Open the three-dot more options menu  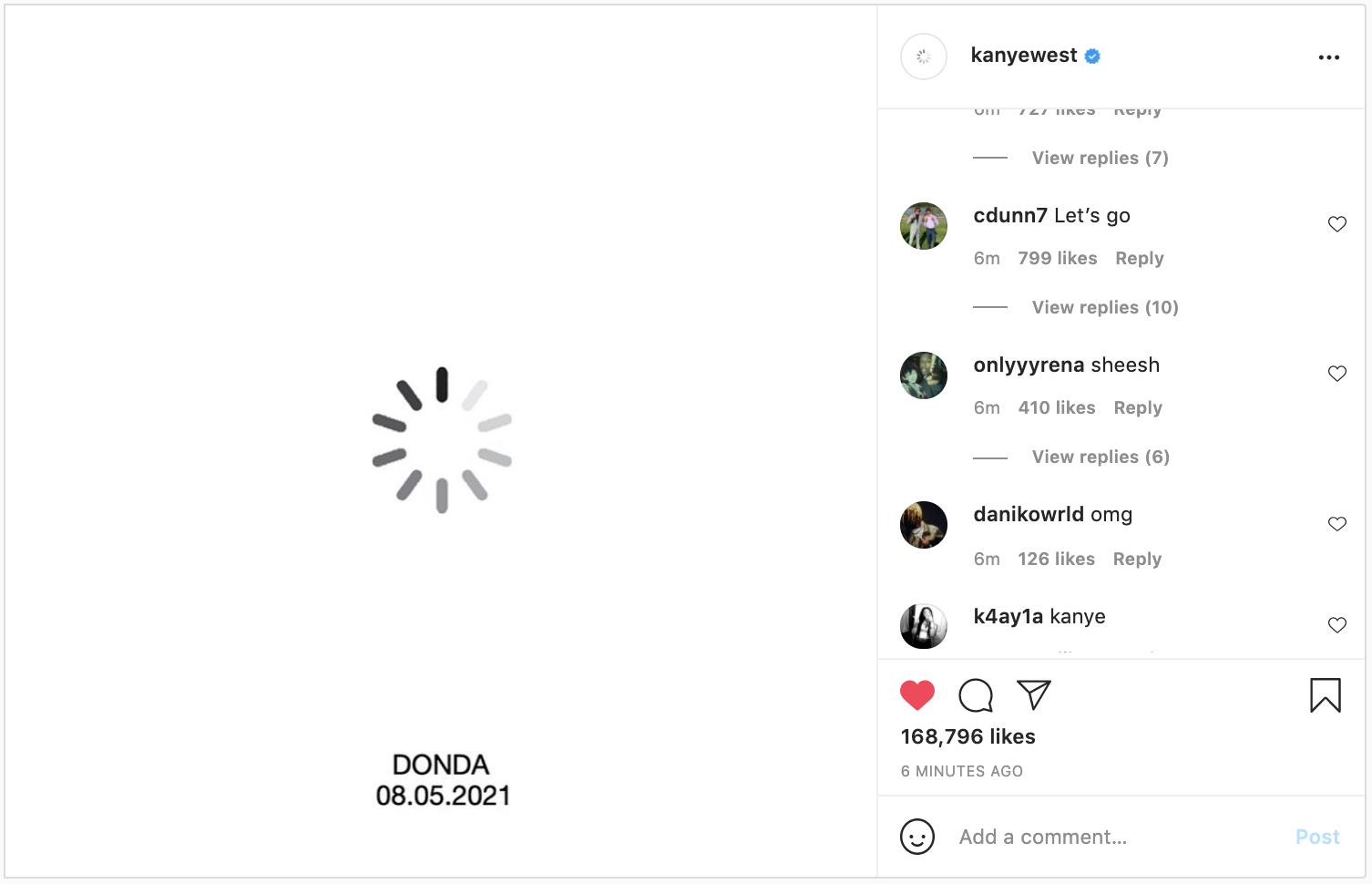click(1329, 57)
